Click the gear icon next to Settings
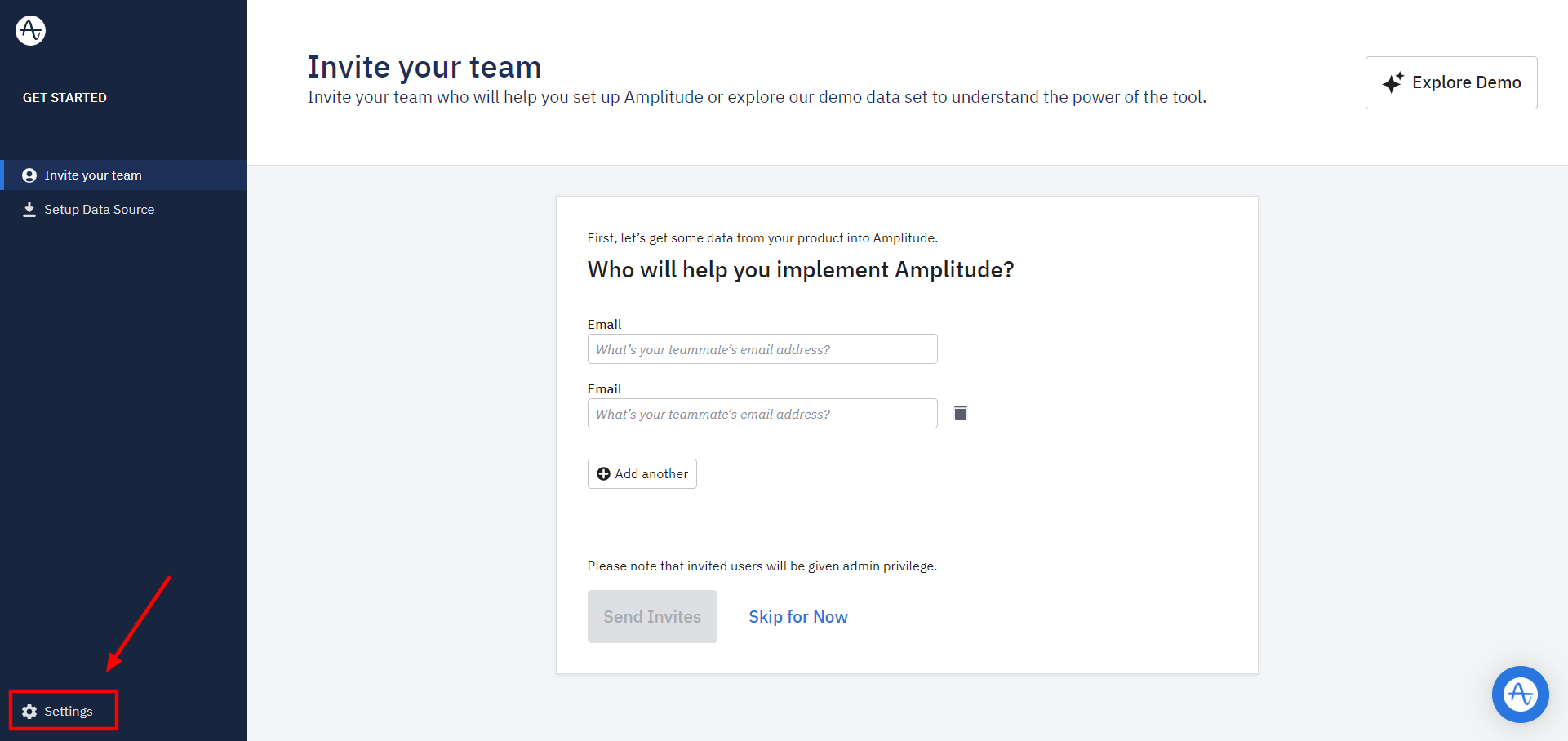The width and height of the screenshot is (1568, 741). point(29,712)
